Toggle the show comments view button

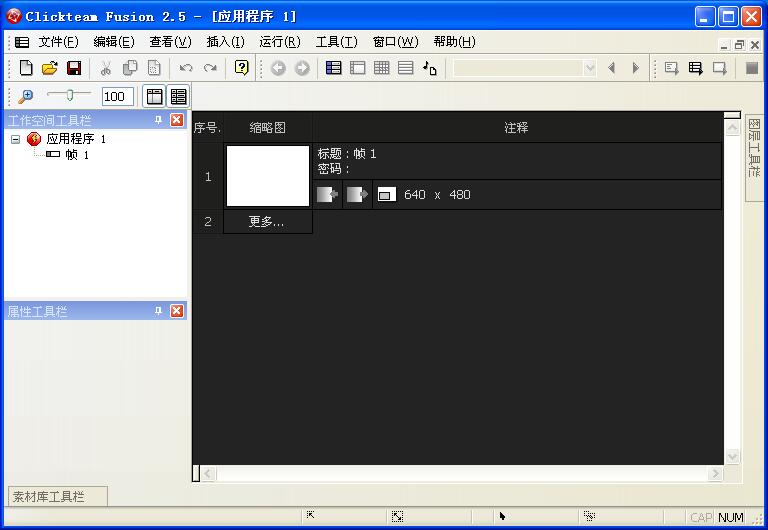[178, 96]
